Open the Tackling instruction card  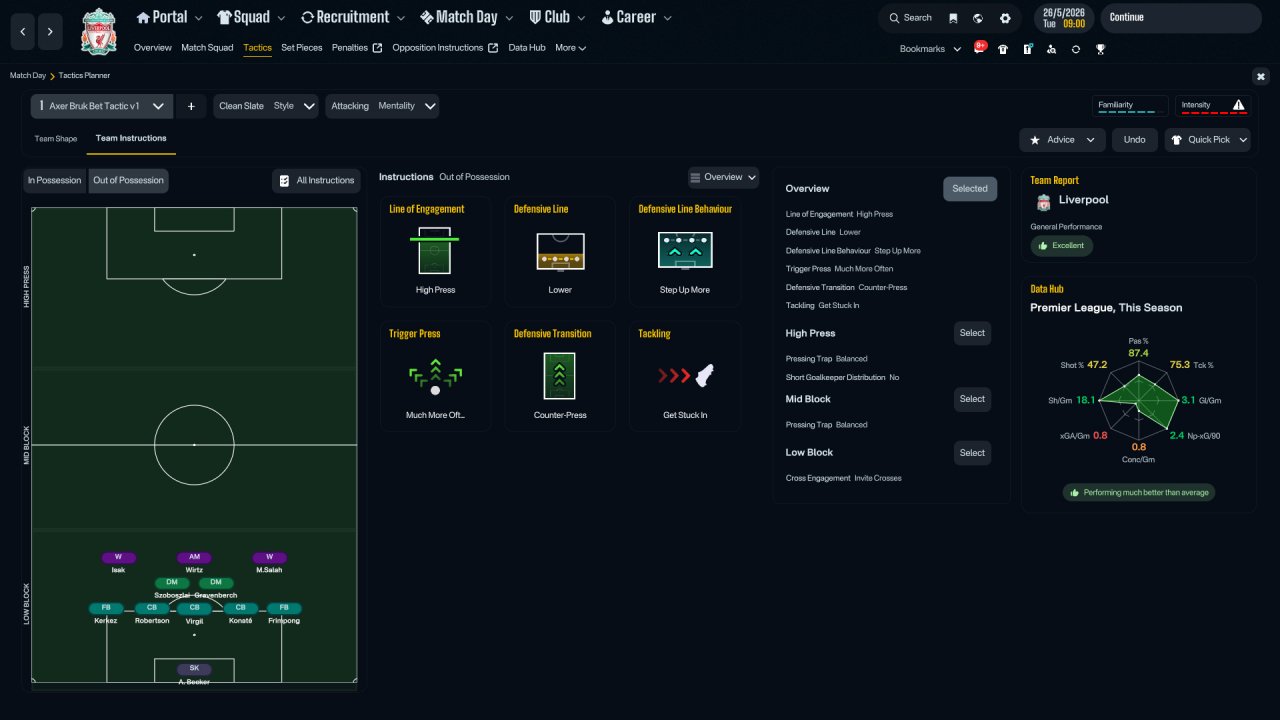[685, 376]
